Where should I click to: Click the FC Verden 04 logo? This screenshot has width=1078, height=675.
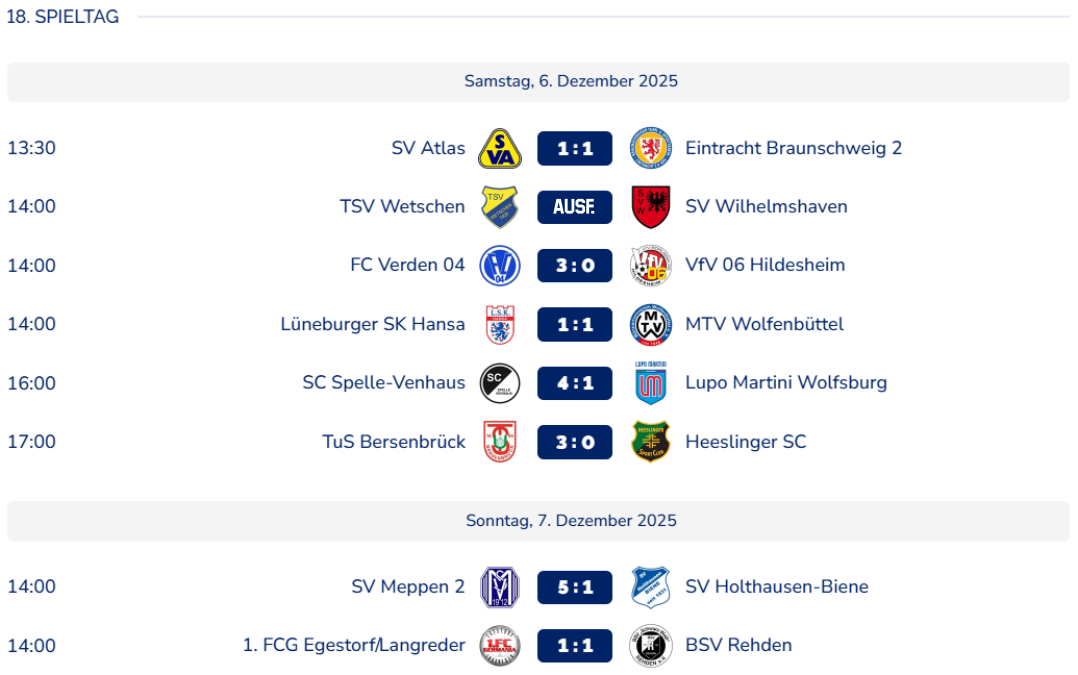(x=500, y=266)
